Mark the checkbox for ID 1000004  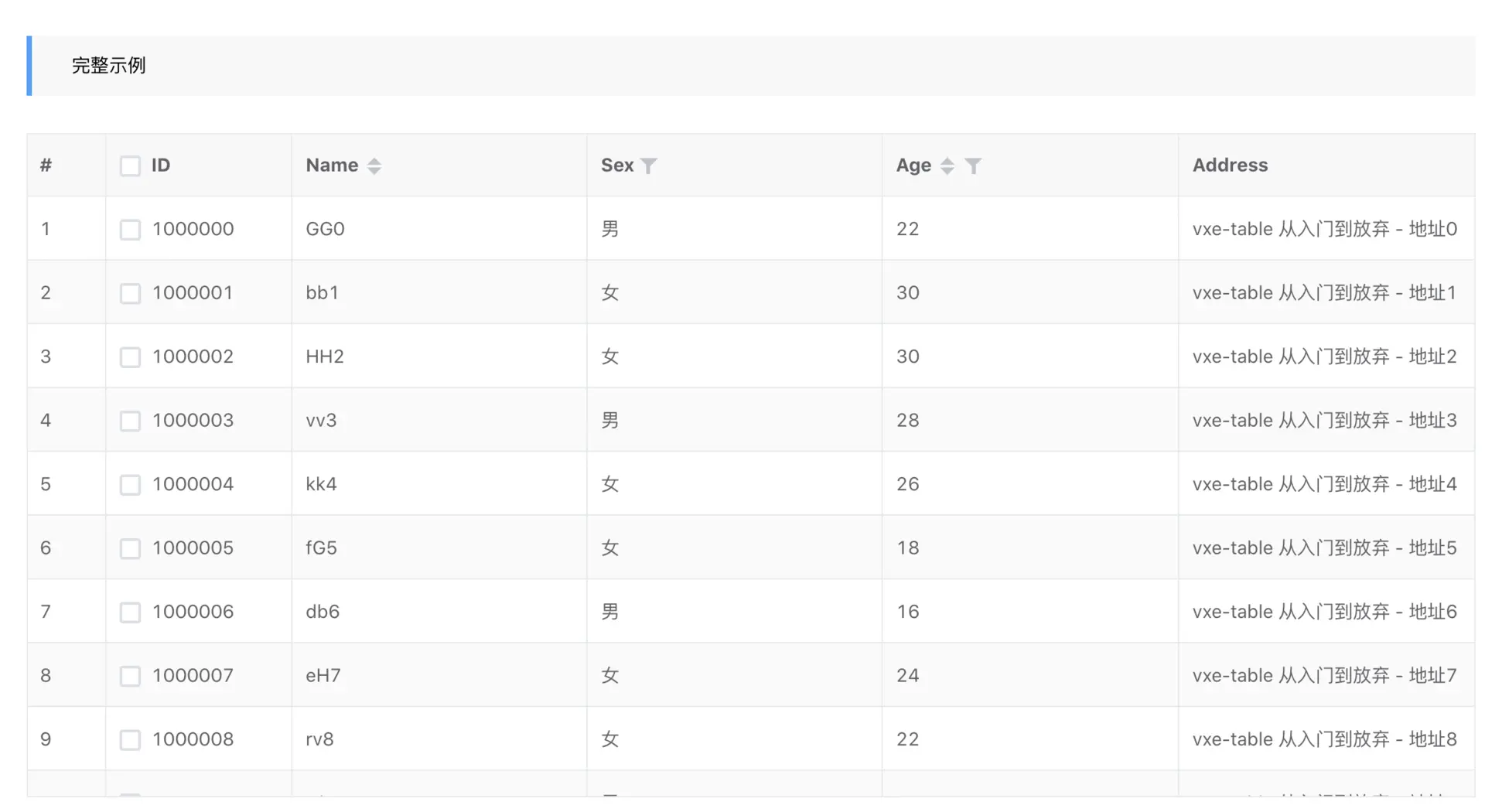[130, 485]
